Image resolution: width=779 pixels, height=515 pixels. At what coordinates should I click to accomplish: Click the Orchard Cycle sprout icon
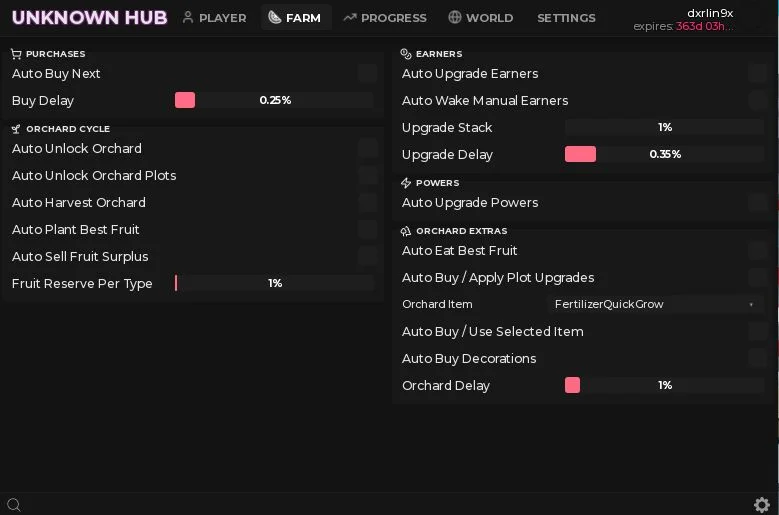tap(16, 129)
